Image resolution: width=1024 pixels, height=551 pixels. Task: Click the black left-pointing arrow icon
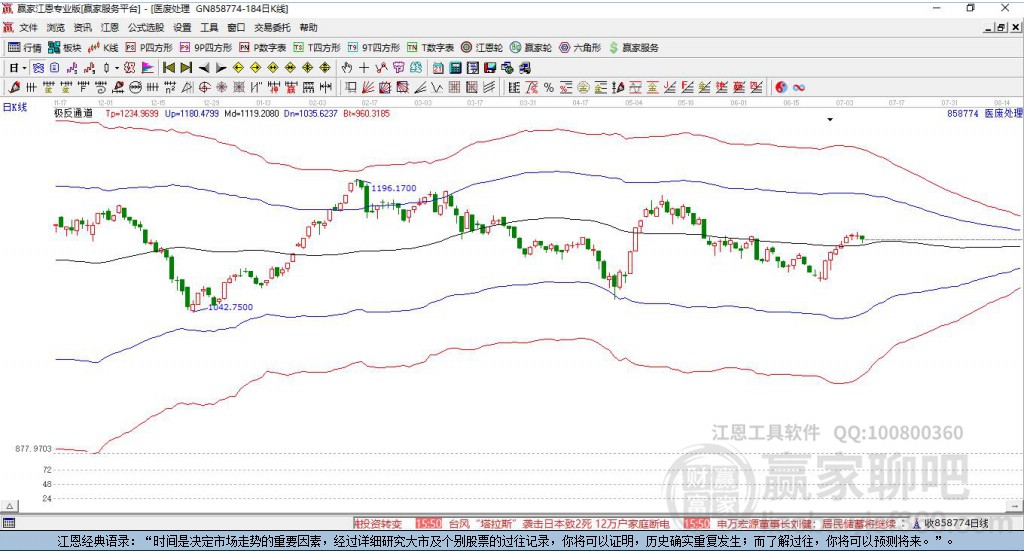204,68
